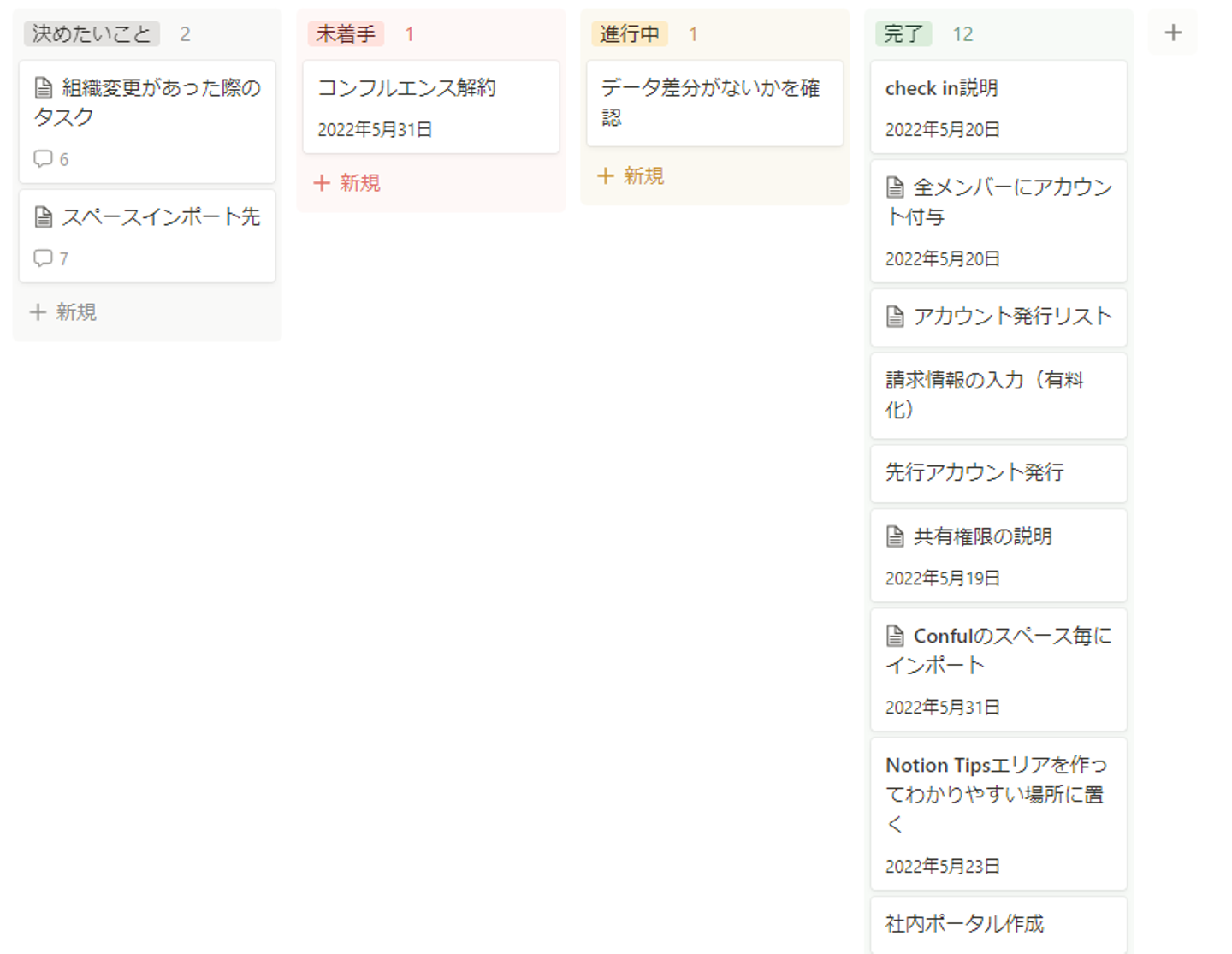Screen dimensions: 1232x954
Task: Click the 2022年5月20日 date on check in説明
Action: point(943,130)
